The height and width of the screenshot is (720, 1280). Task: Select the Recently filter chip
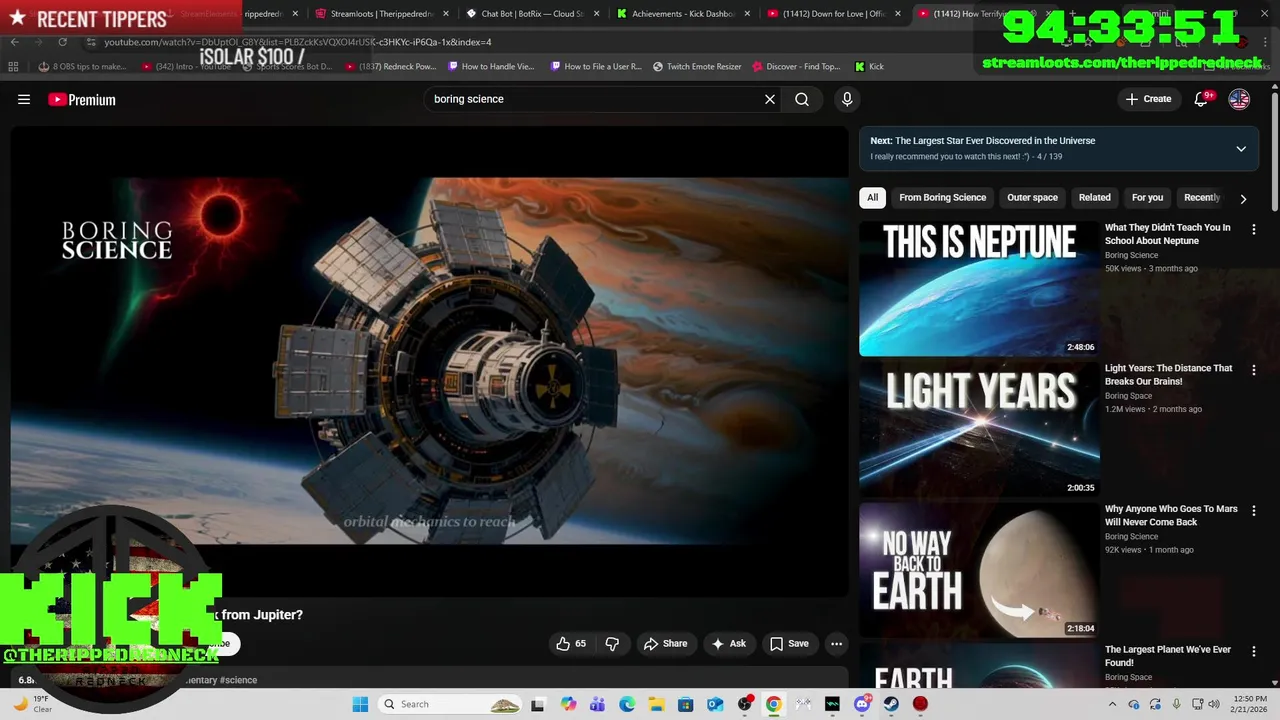pos(1202,198)
